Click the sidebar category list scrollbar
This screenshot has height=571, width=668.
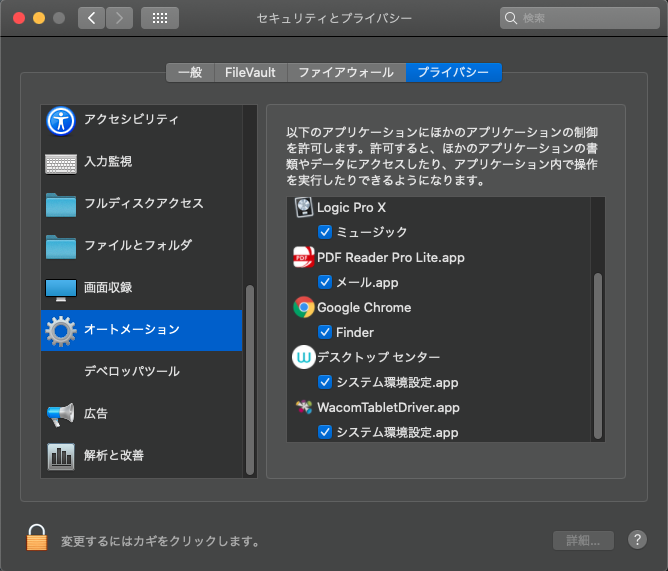[x=250, y=380]
